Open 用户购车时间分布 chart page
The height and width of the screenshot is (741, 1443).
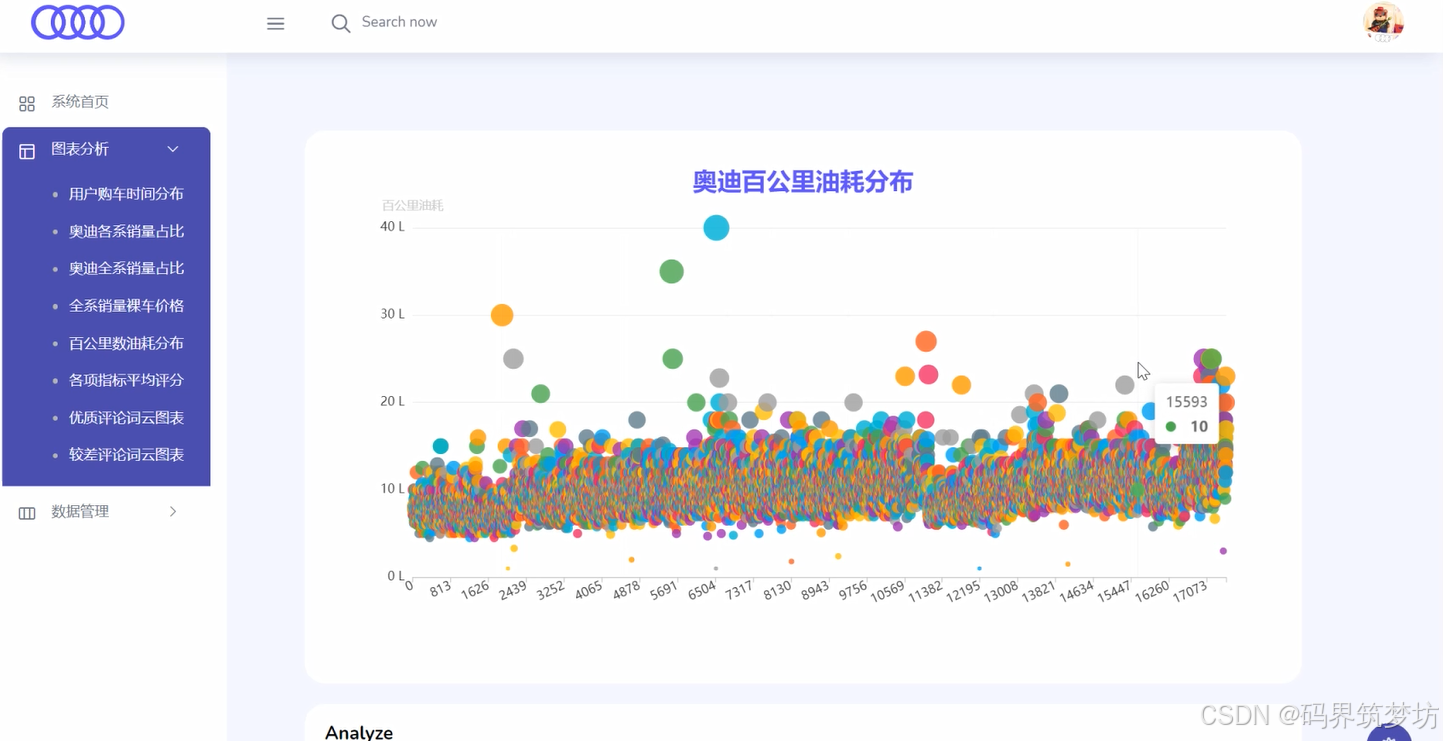pyautogui.click(x=126, y=194)
